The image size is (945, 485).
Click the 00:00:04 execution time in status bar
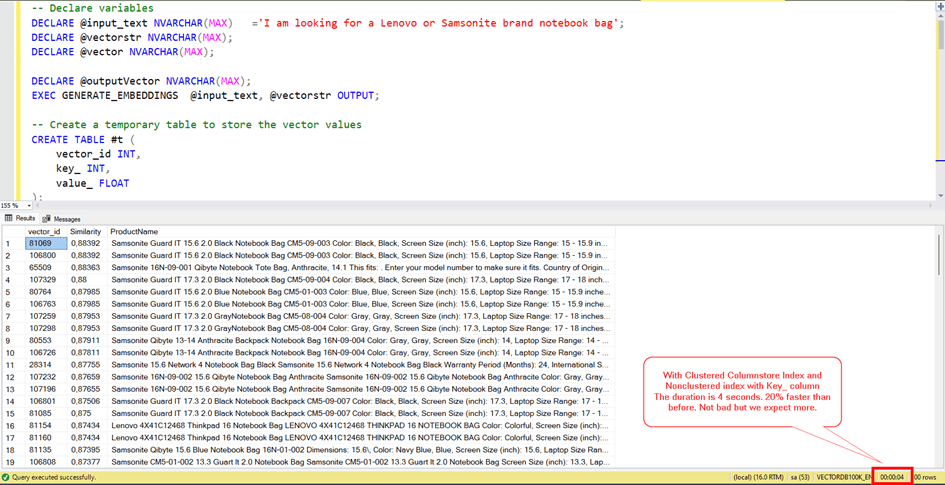pos(890,478)
